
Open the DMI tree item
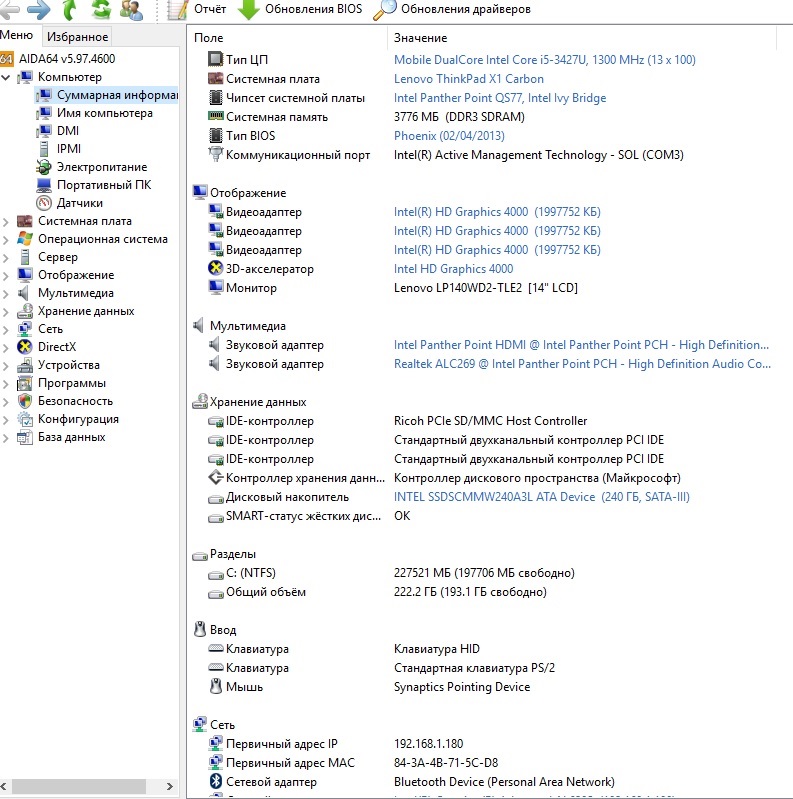tap(68, 131)
